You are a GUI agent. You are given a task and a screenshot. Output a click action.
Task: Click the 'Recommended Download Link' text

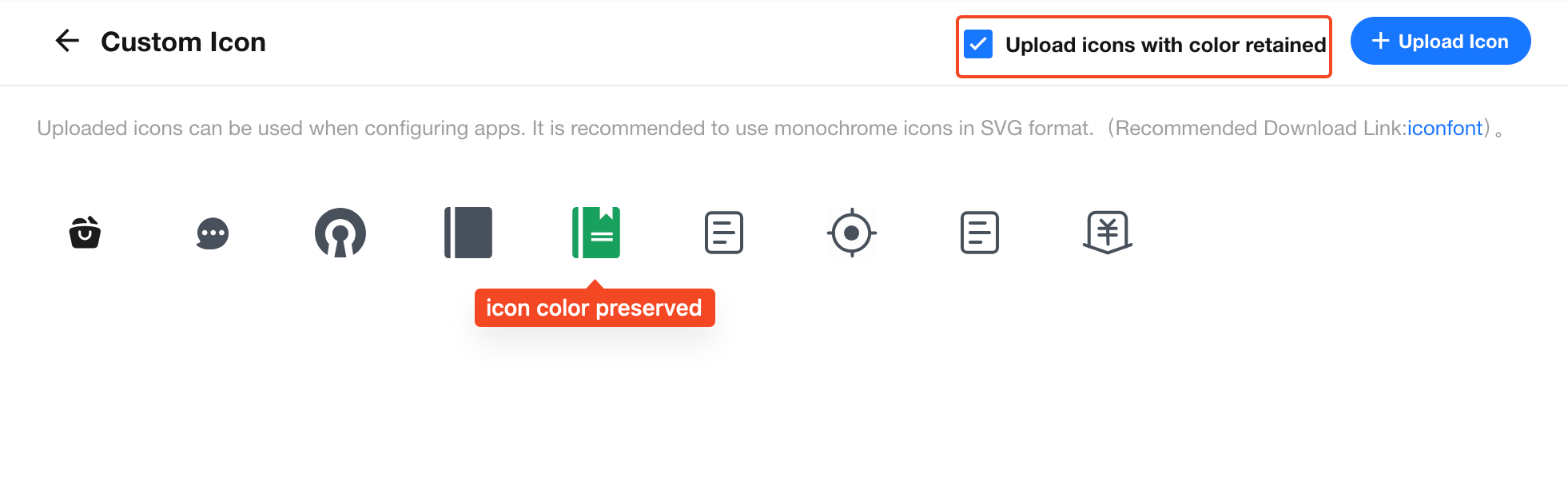tap(1260, 128)
